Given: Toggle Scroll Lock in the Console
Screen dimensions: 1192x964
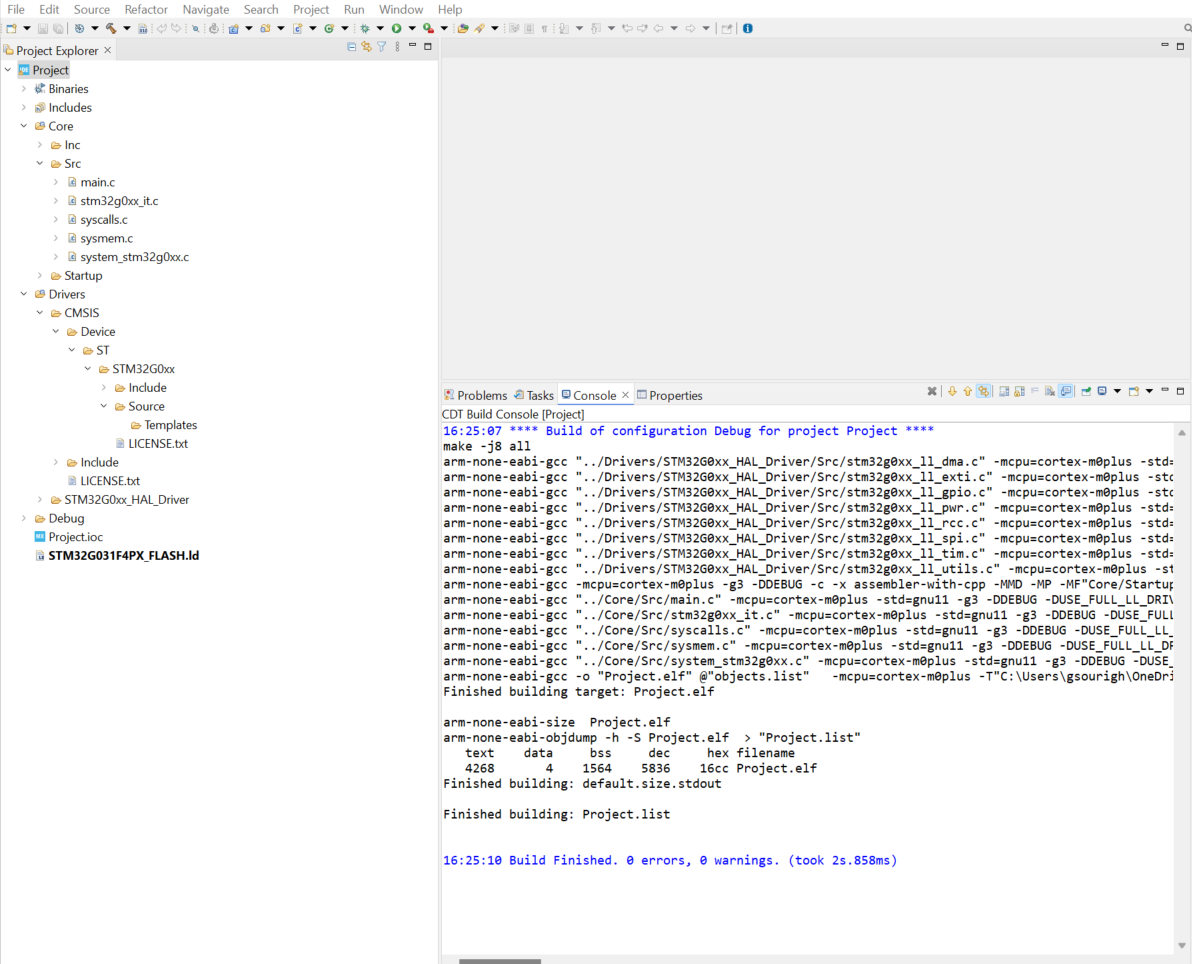Looking at the screenshot, I should (x=1017, y=391).
